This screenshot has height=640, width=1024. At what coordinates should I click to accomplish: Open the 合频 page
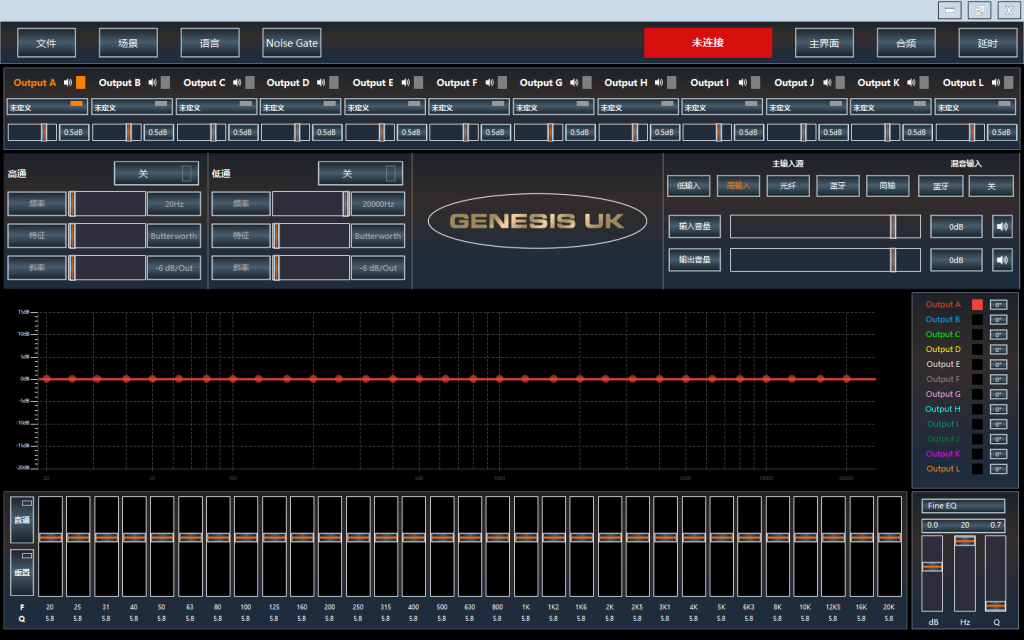pos(906,43)
